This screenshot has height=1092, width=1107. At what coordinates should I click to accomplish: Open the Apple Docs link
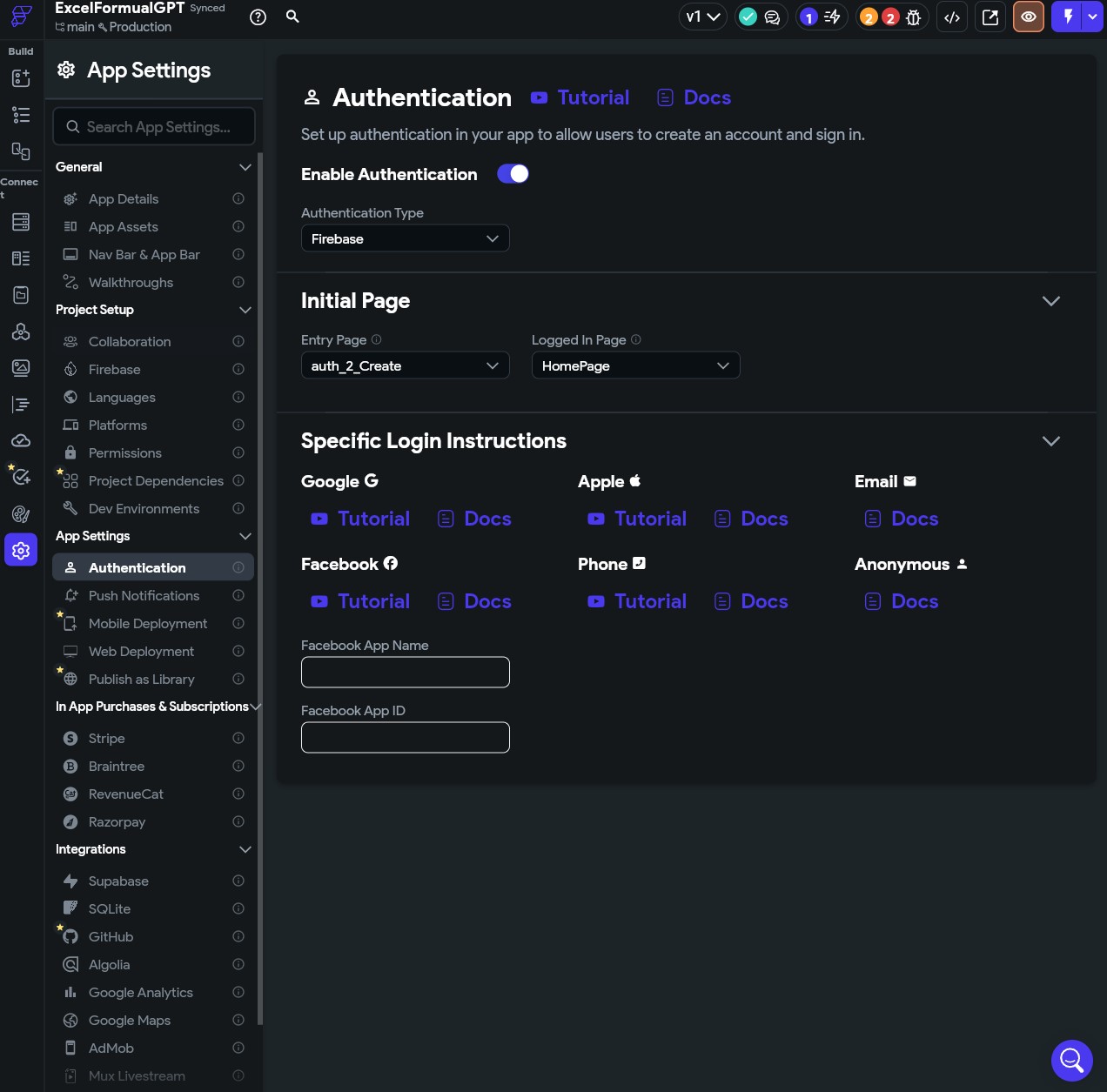[751, 519]
